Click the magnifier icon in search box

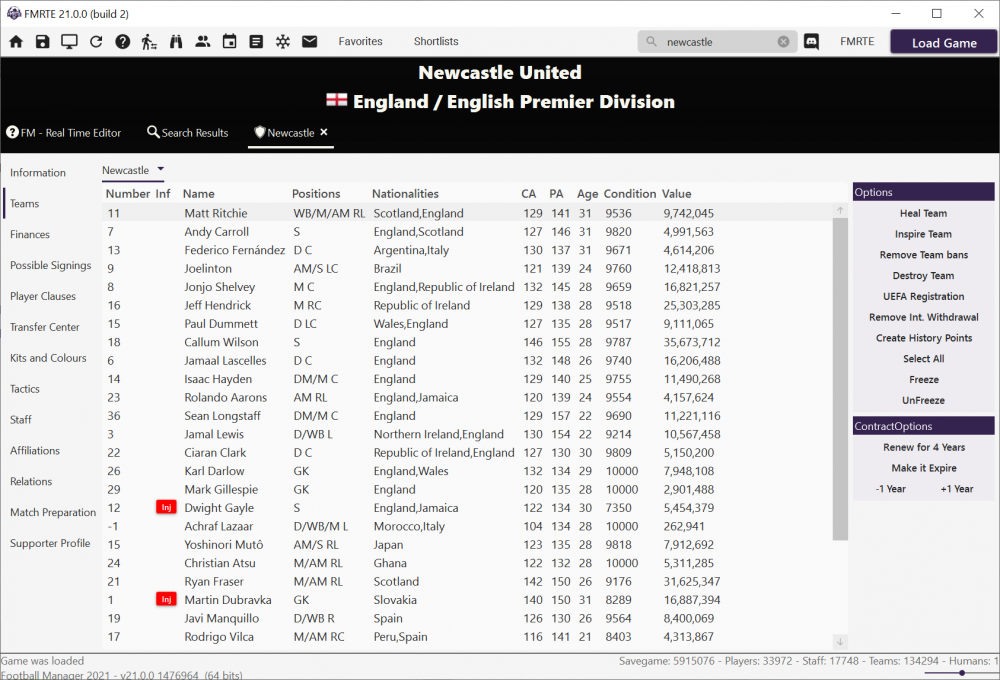(x=651, y=41)
